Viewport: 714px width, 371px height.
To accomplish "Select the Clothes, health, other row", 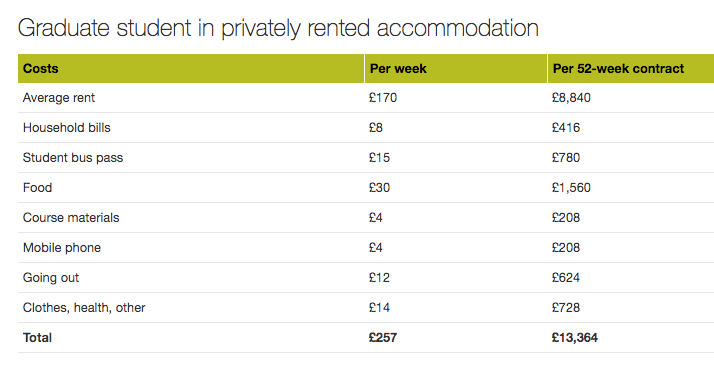I will 366,308.
